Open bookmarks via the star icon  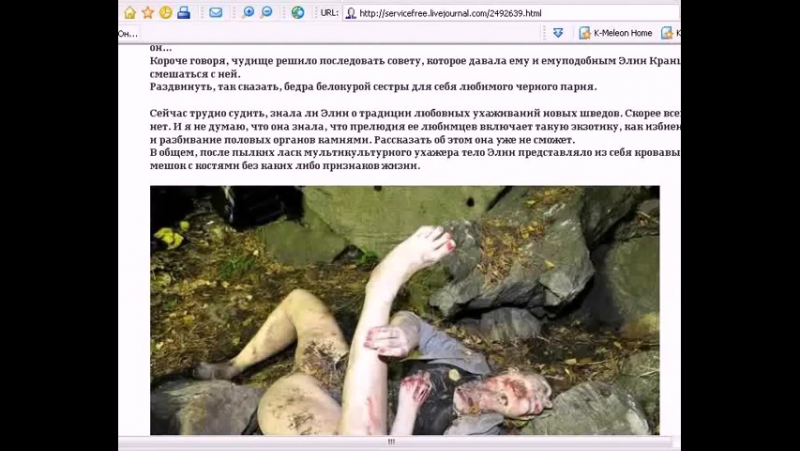[x=148, y=13]
